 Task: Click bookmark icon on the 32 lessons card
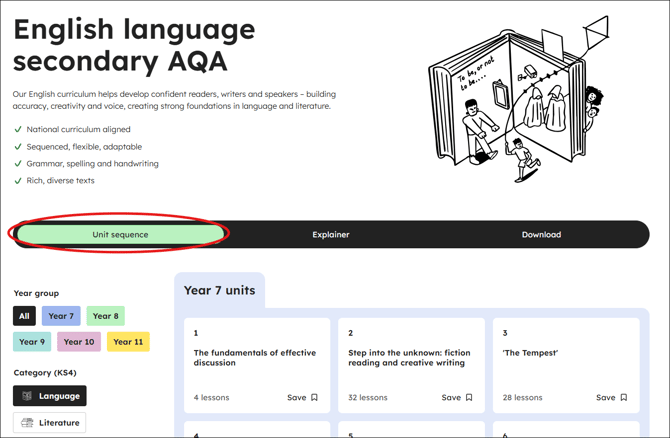469,397
